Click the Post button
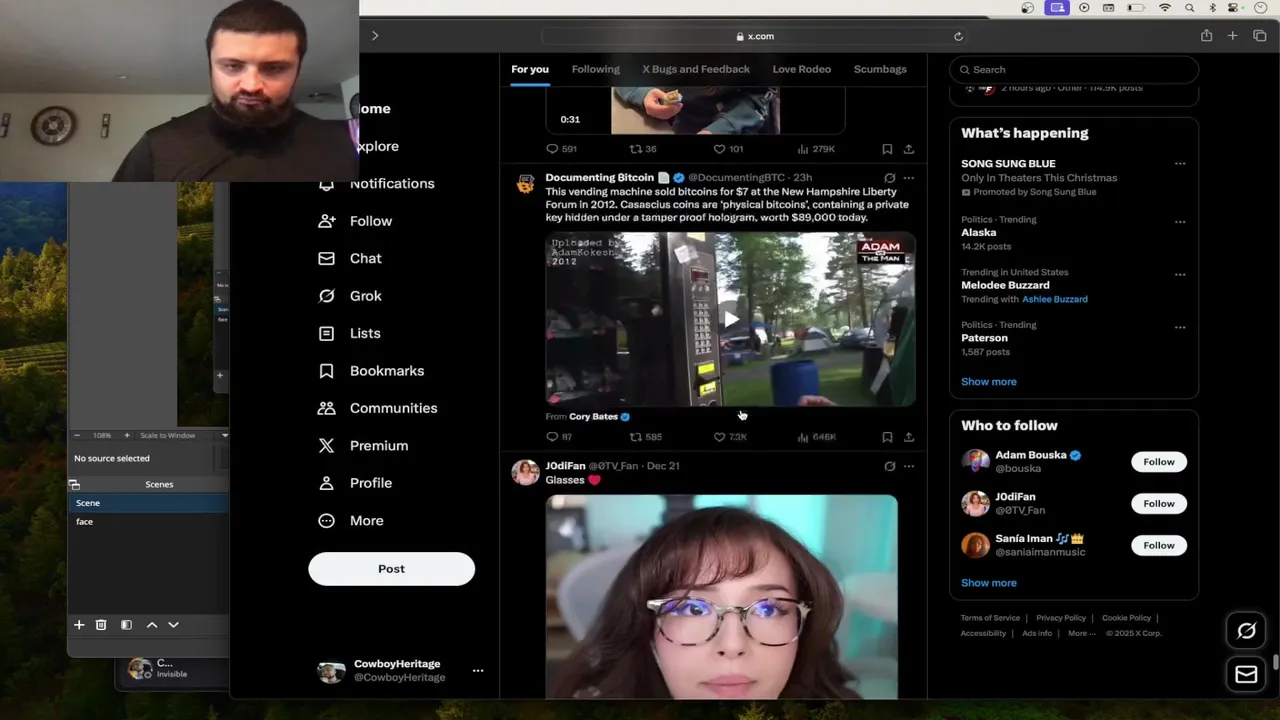 [x=391, y=569]
